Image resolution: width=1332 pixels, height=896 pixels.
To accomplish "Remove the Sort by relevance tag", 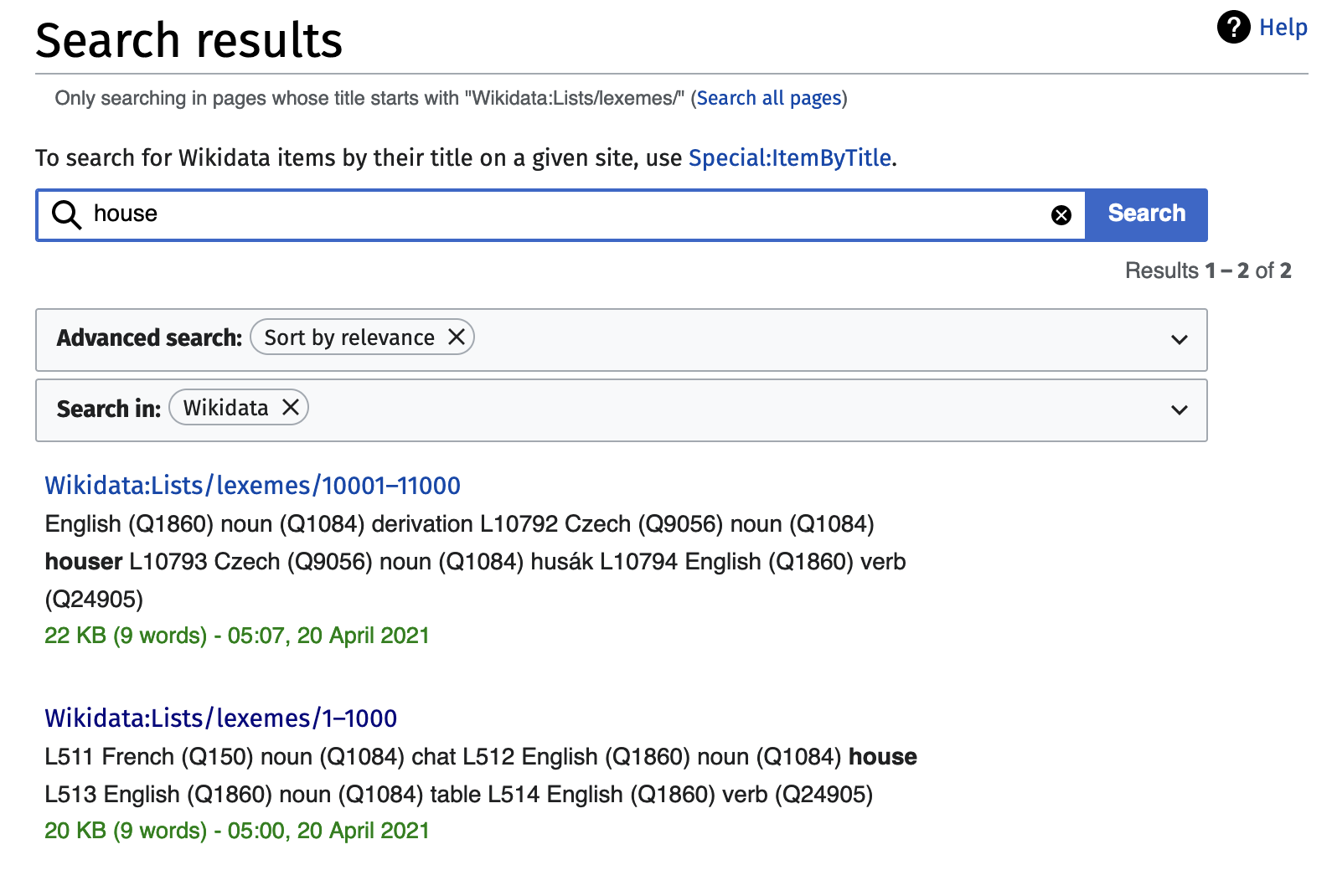I will [x=457, y=337].
